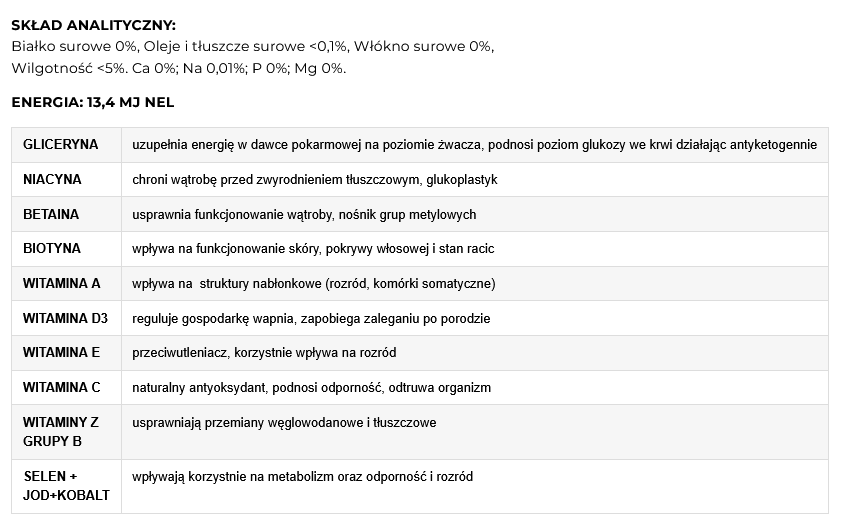The image size is (856, 528).
Task: Click the naturalny antyoksydant description
Action: coord(311,388)
